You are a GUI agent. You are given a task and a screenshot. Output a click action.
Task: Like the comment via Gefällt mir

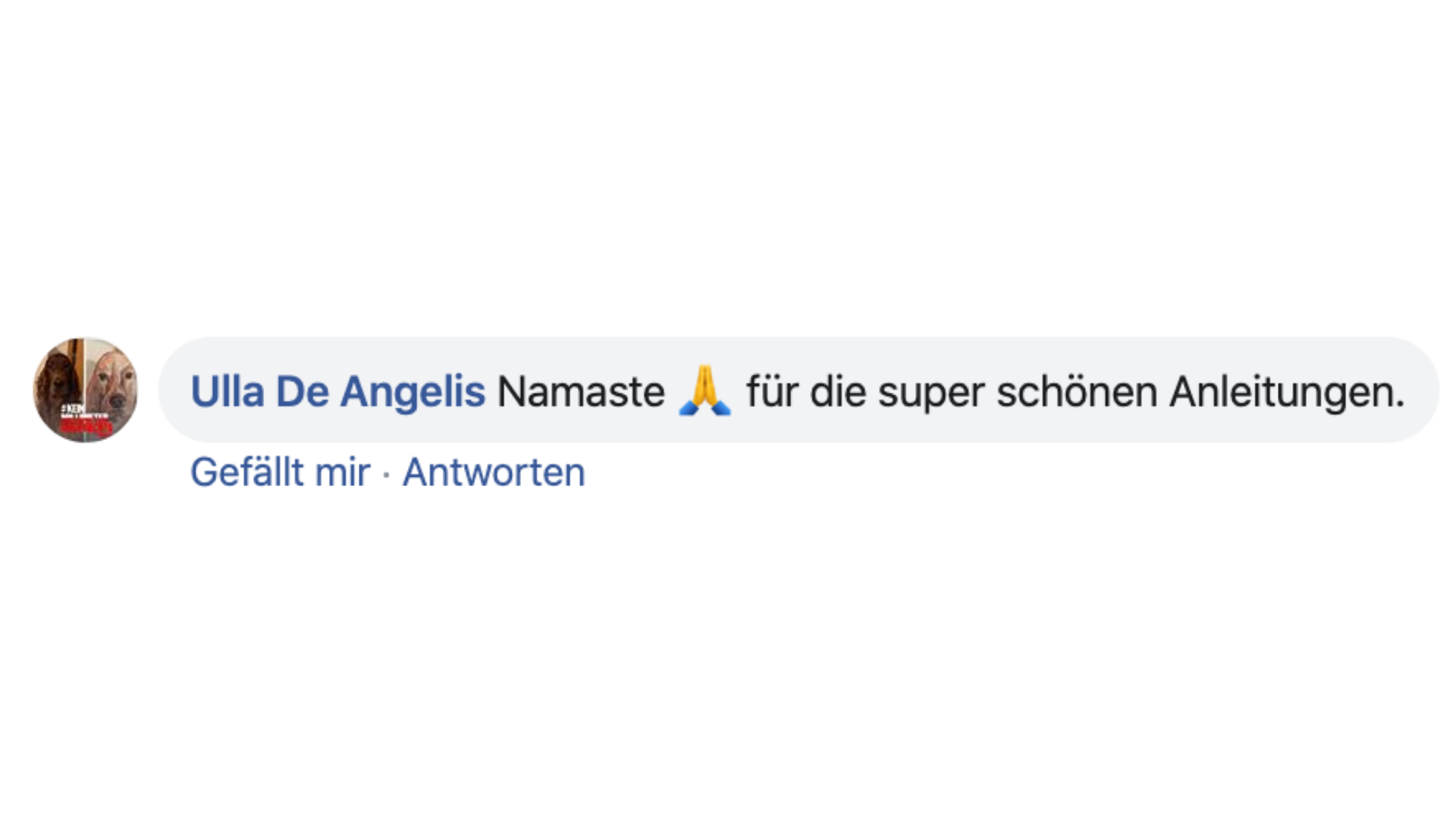coord(280,472)
